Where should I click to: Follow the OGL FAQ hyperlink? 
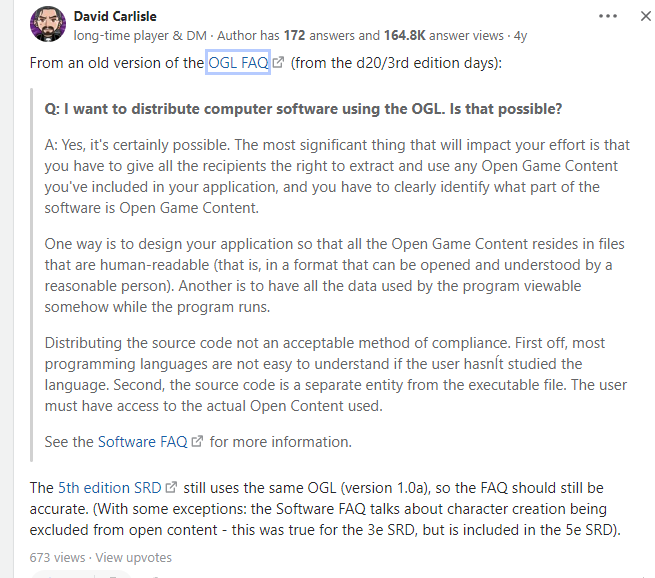[x=239, y=63]
